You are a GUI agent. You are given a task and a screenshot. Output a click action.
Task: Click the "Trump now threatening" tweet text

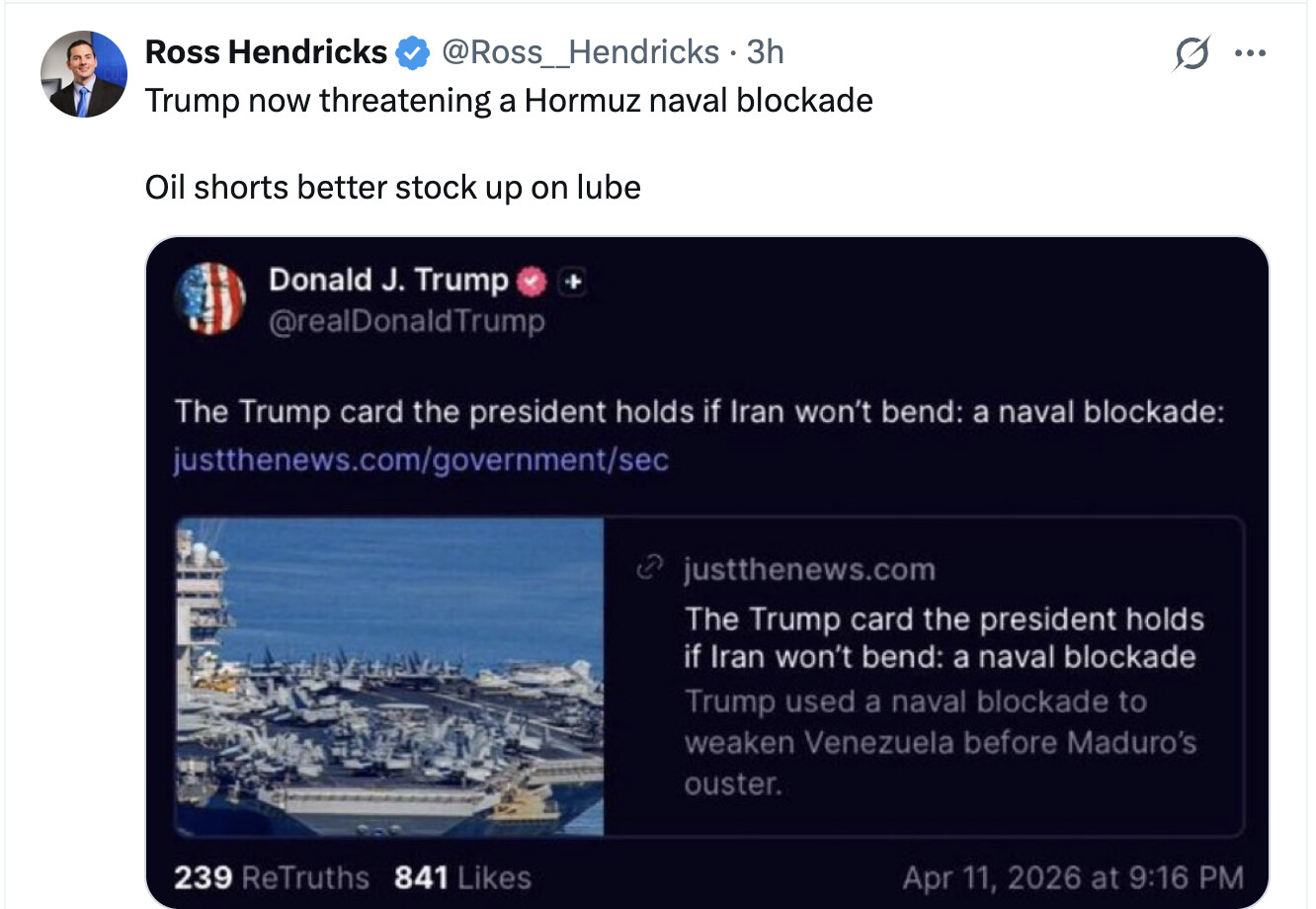click(x=509, y=101)
